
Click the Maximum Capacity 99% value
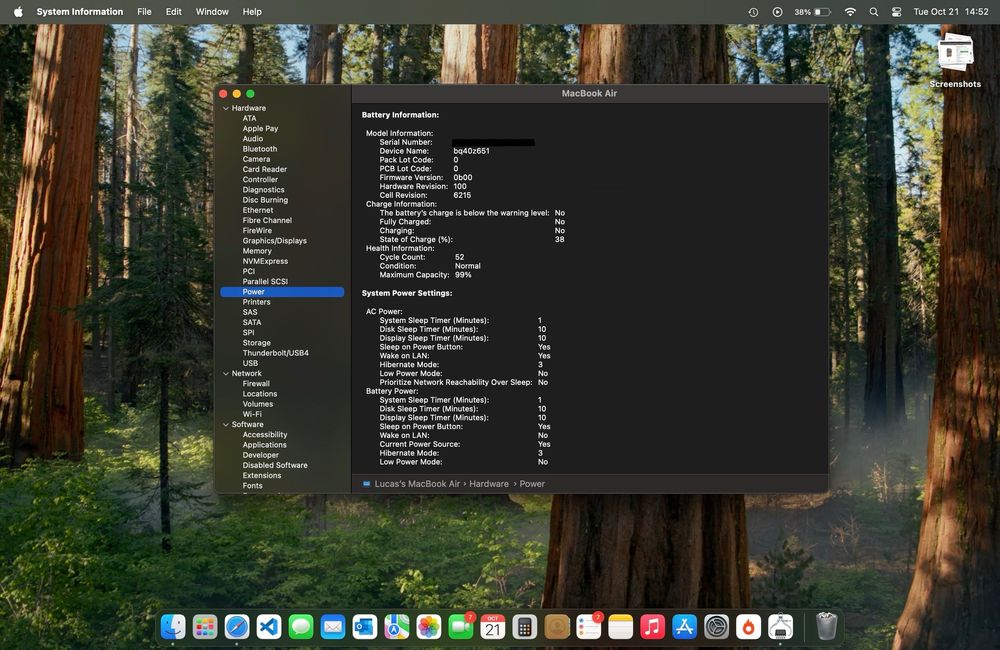(x=463, y=275)
